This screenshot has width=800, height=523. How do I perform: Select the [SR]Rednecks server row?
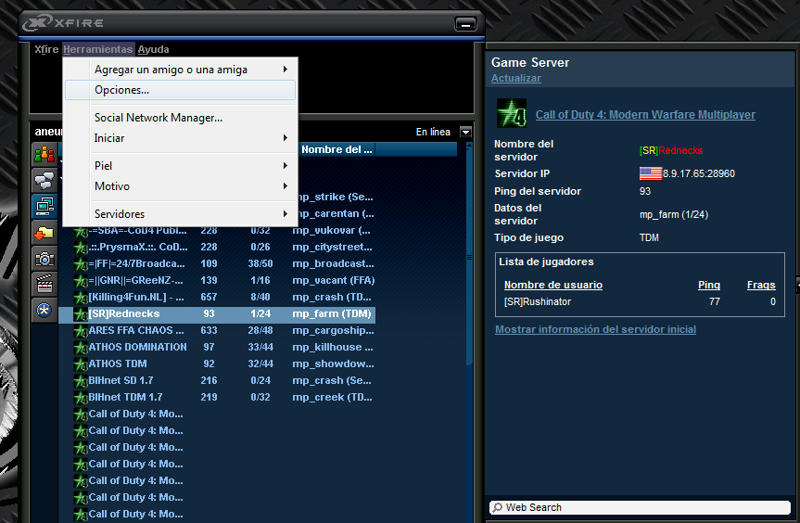(x=217, y=314)
